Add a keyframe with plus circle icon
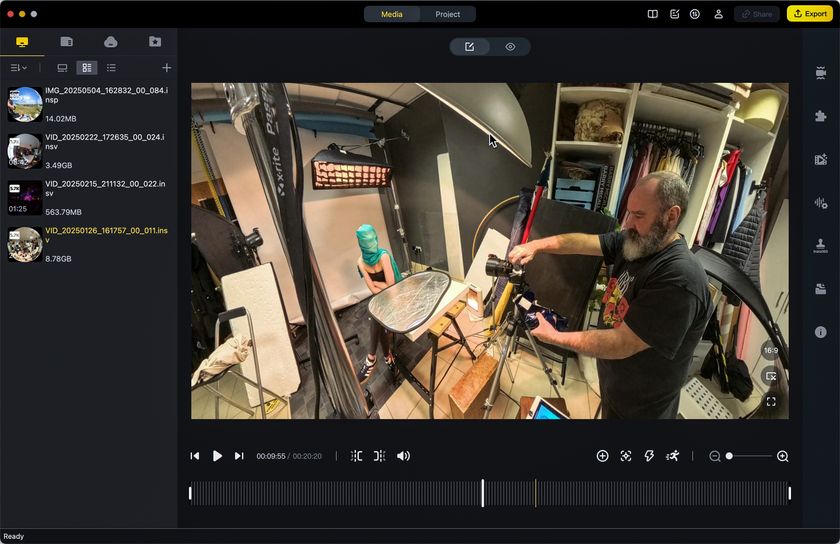 (x=602, y=456)
